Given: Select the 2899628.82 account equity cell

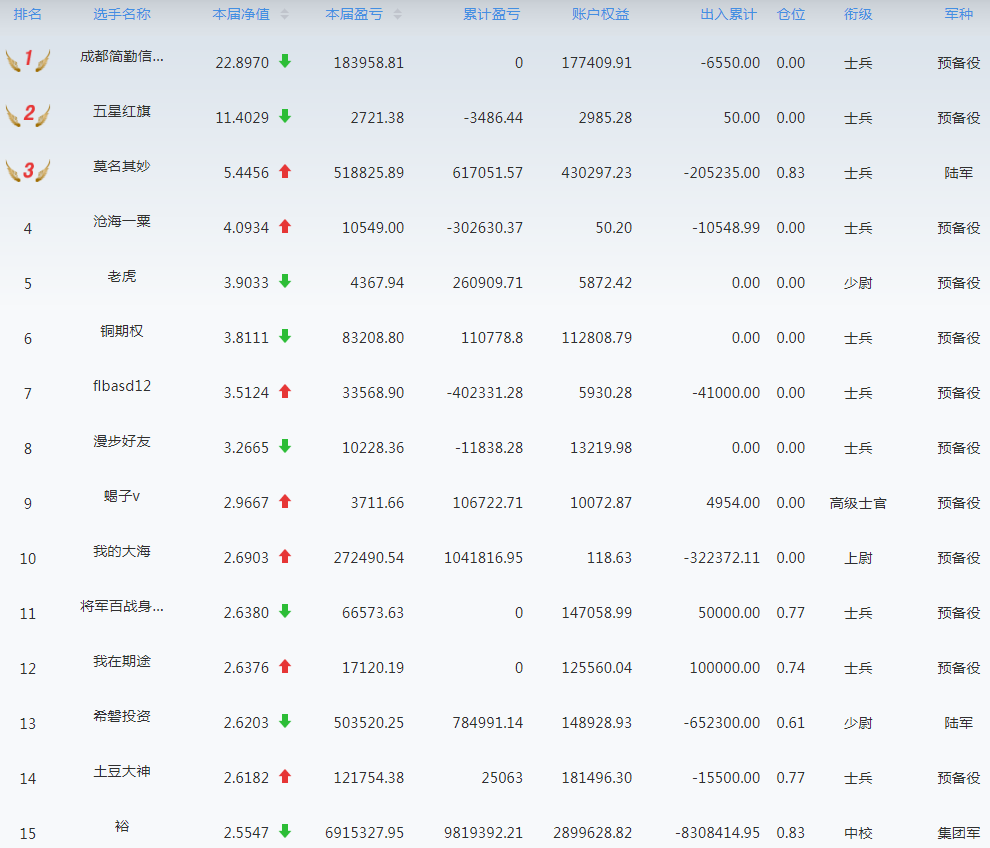Looking at the screenshot, I should (592, 833).
